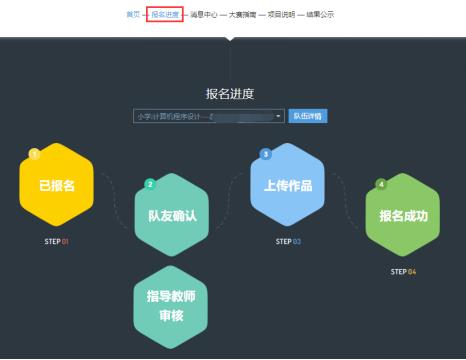This screenshot has width=466, height=360.
Task: Click the step 4 number badge
Action: tap(381, 184)
